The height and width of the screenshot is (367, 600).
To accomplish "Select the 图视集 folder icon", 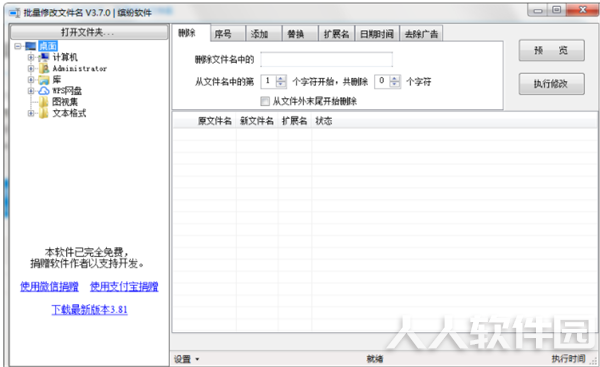I will pyautogui.click(x=44, y=102).
